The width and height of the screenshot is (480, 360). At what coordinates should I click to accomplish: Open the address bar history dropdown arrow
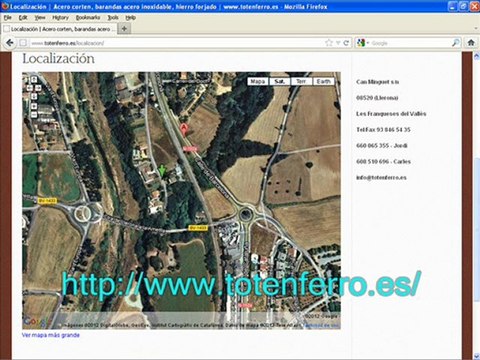pyautogui.click(x=338, y=43)
